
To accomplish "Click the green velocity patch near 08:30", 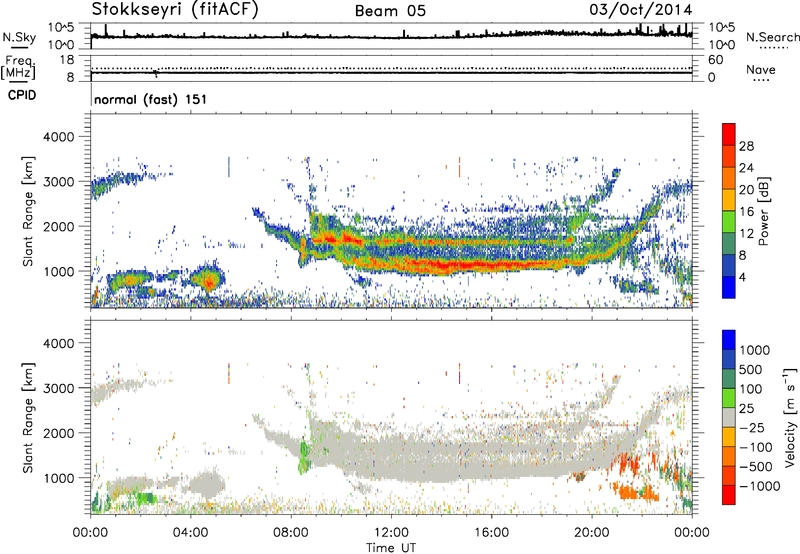I will pos(305,456).
